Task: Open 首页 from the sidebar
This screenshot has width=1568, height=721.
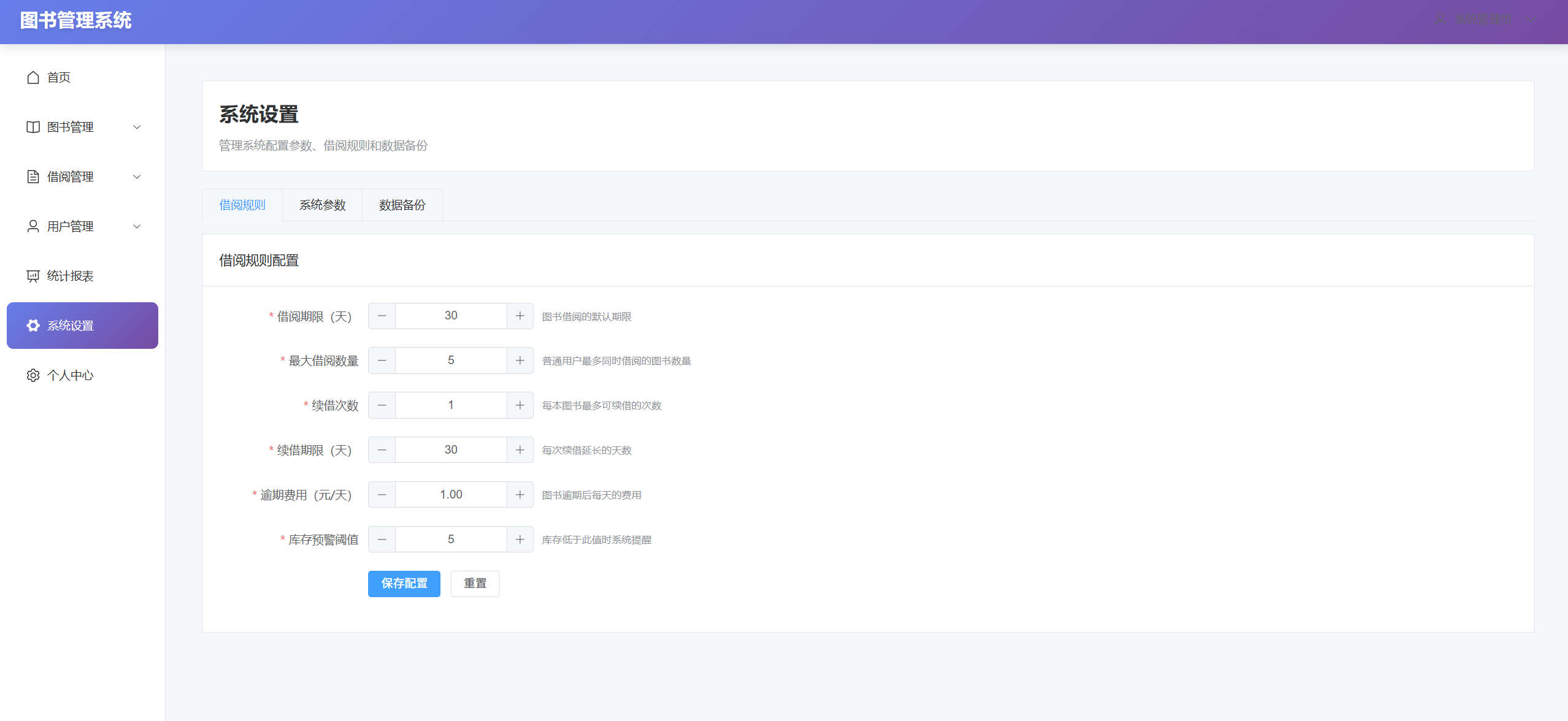Action: point(82,77)
